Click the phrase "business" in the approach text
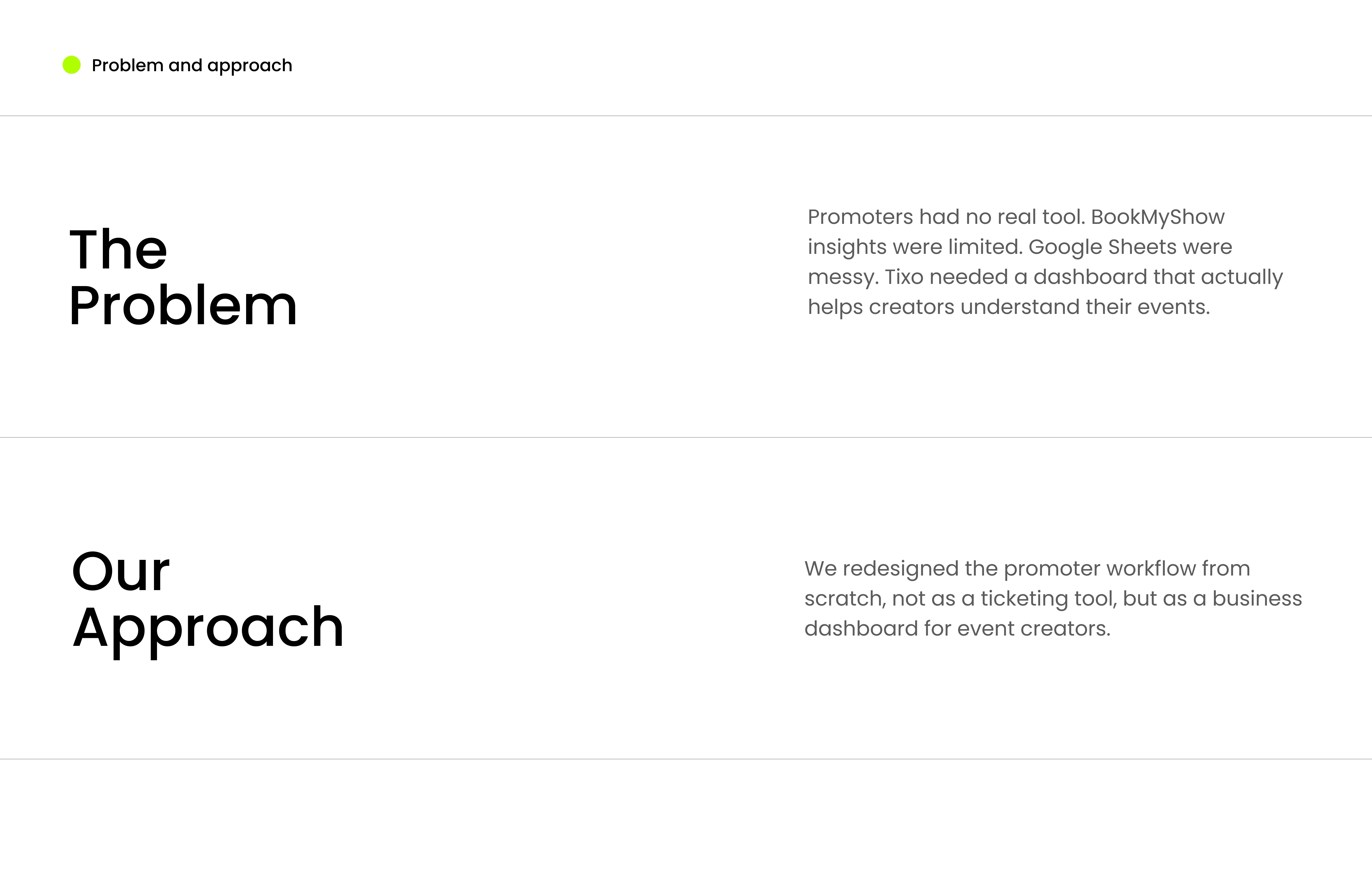 pos(1257,599)
